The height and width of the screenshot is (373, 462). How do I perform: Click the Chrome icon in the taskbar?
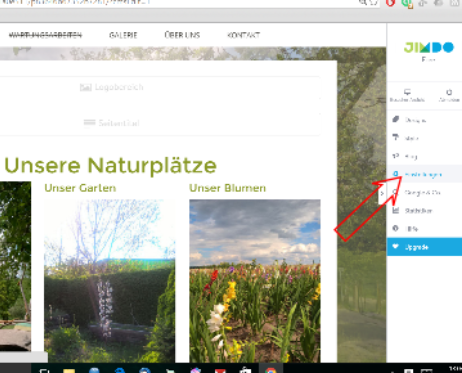271,369
